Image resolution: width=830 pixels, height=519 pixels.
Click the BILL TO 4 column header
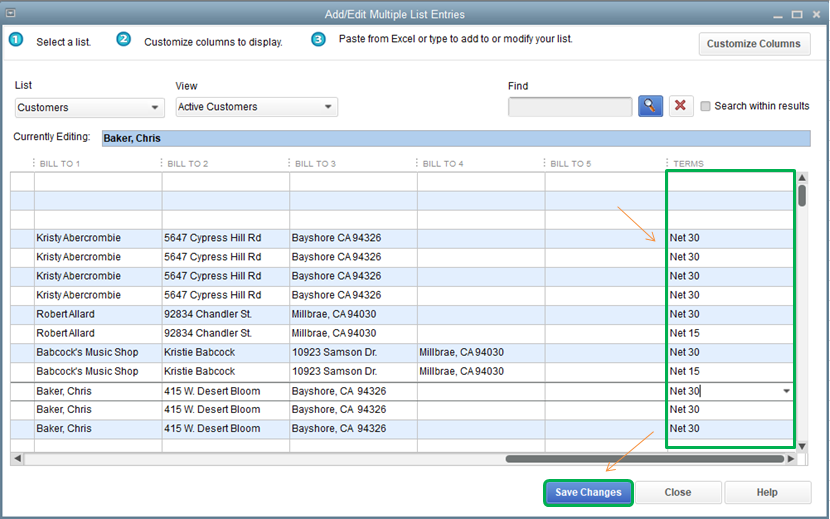pos(443,164)
